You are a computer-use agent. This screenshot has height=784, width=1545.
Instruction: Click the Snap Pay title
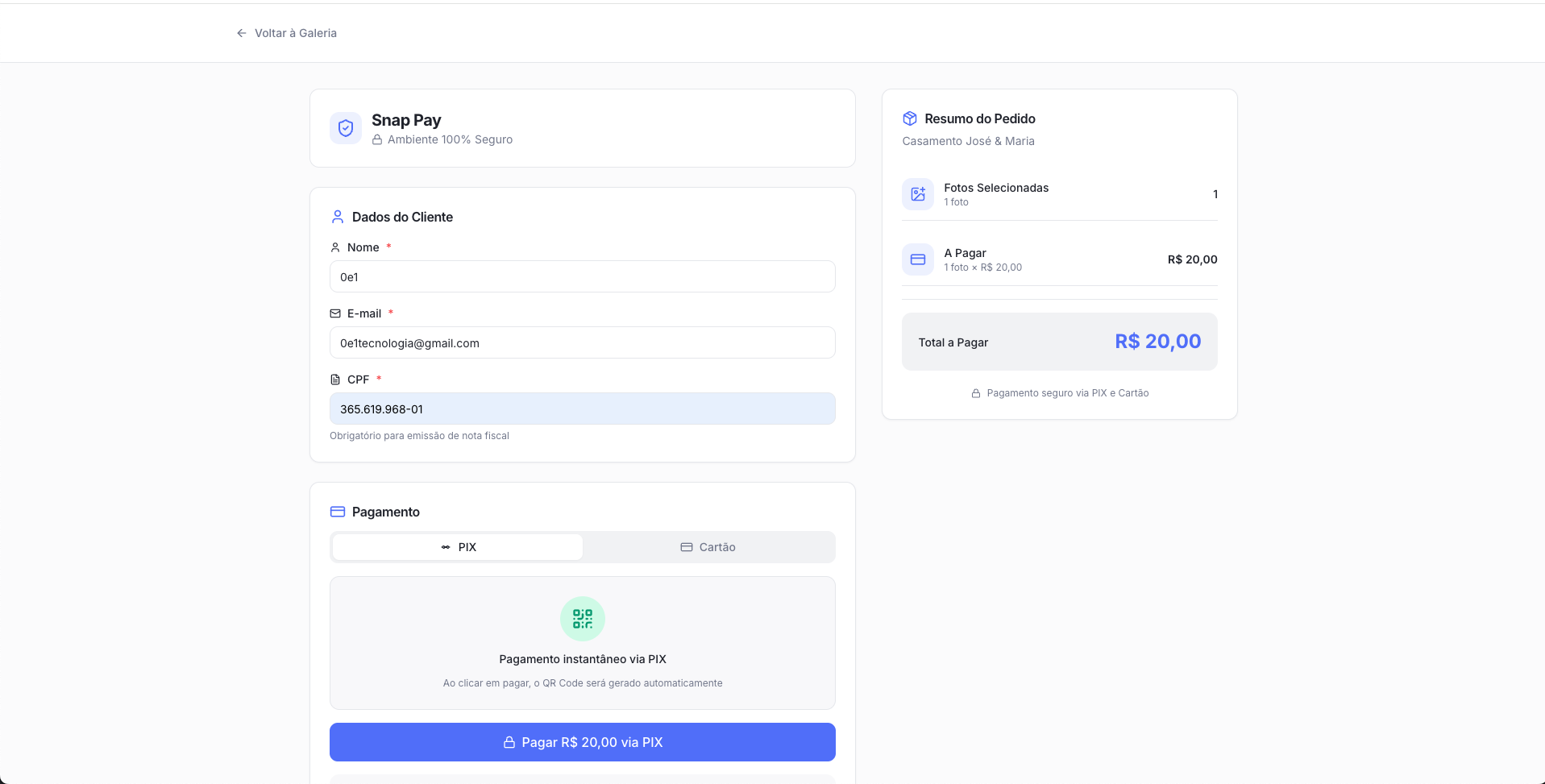tap(406, 120)
